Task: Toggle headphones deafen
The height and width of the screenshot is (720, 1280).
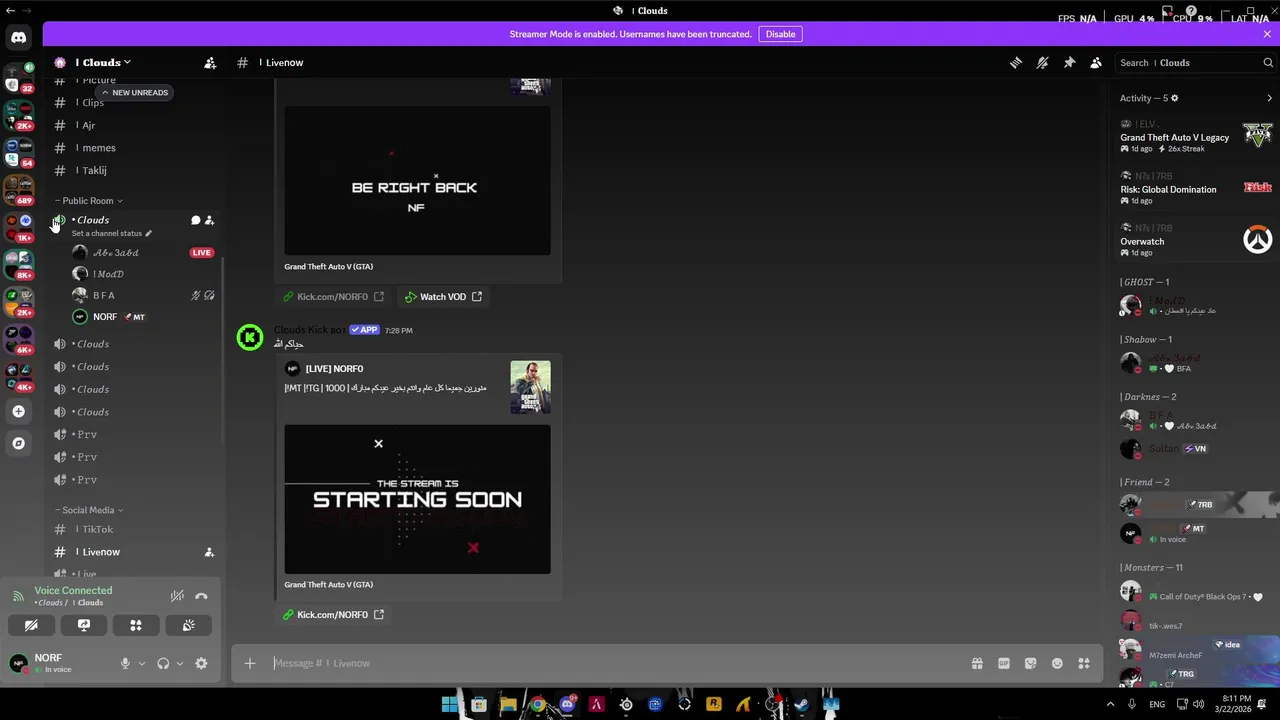Action: click(x=163, y=663)
